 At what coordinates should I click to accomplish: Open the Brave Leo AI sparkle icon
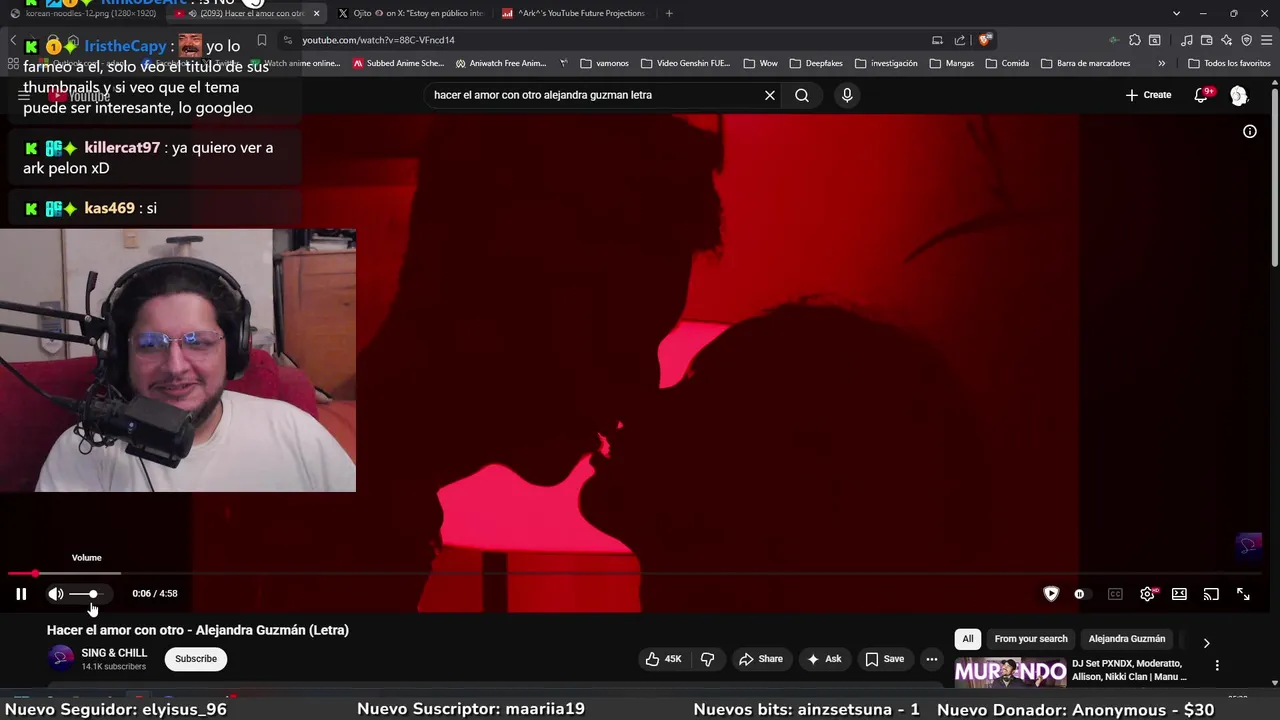pyautogui.click(x=1227, y=40)
